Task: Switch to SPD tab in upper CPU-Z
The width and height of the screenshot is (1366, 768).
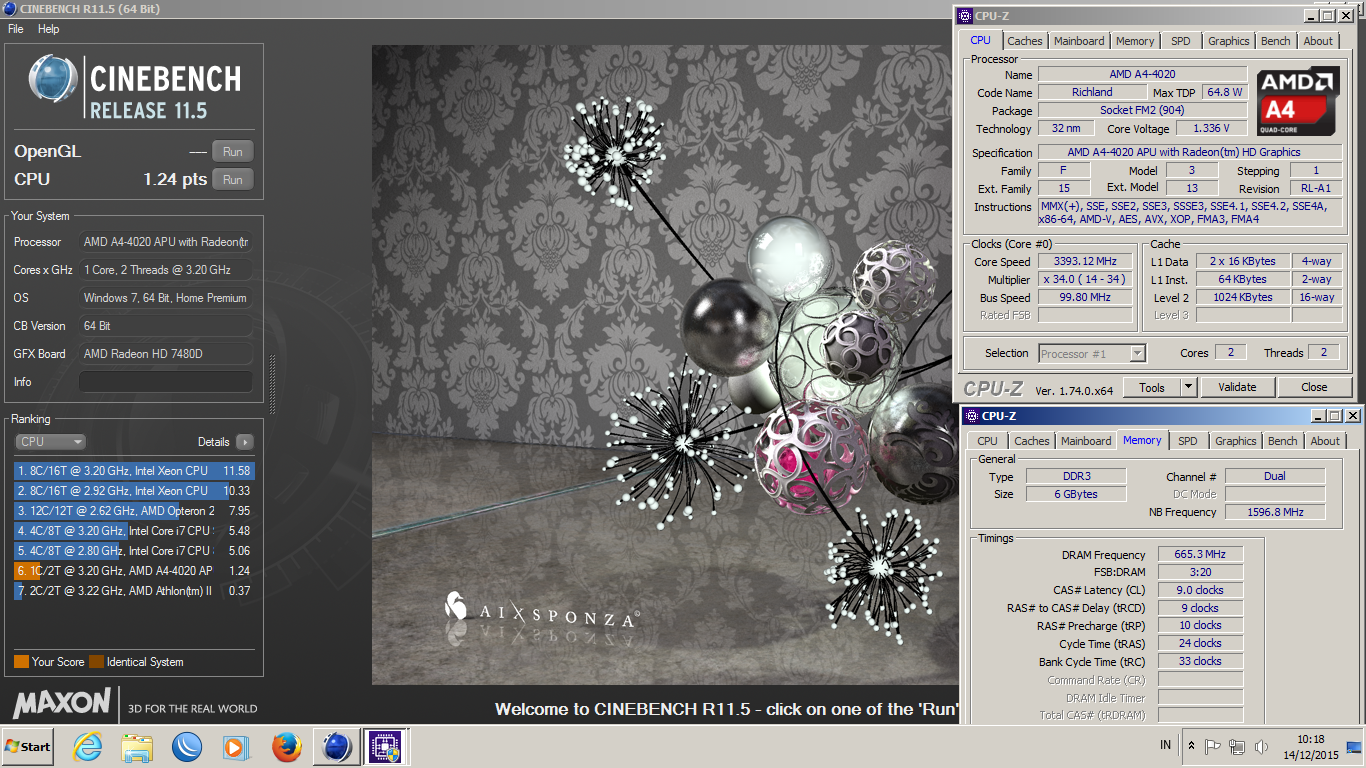Action: pyautogui.click(x=1181, y=41)
